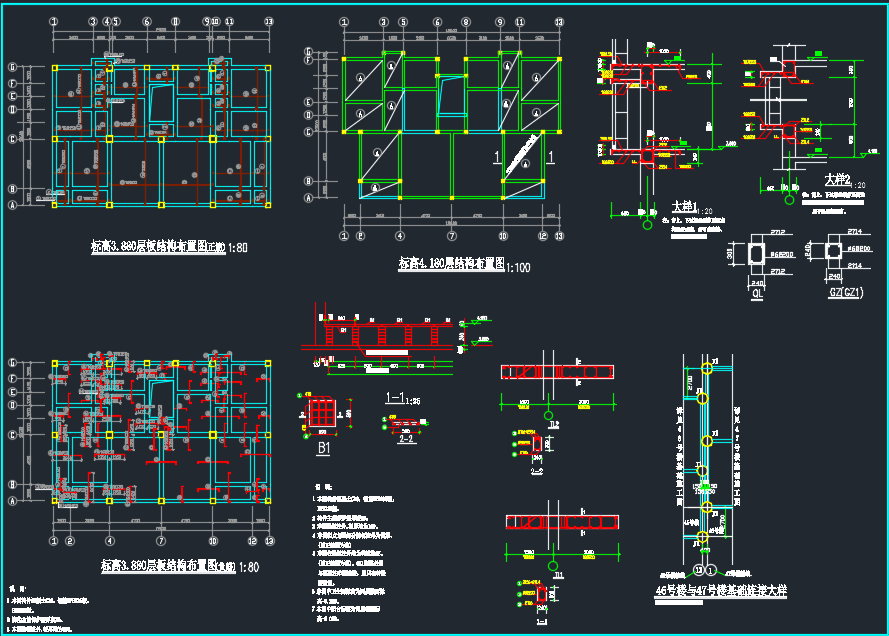
Task: Click the 1:100 scale text
Action: click(x=518, y=267)
